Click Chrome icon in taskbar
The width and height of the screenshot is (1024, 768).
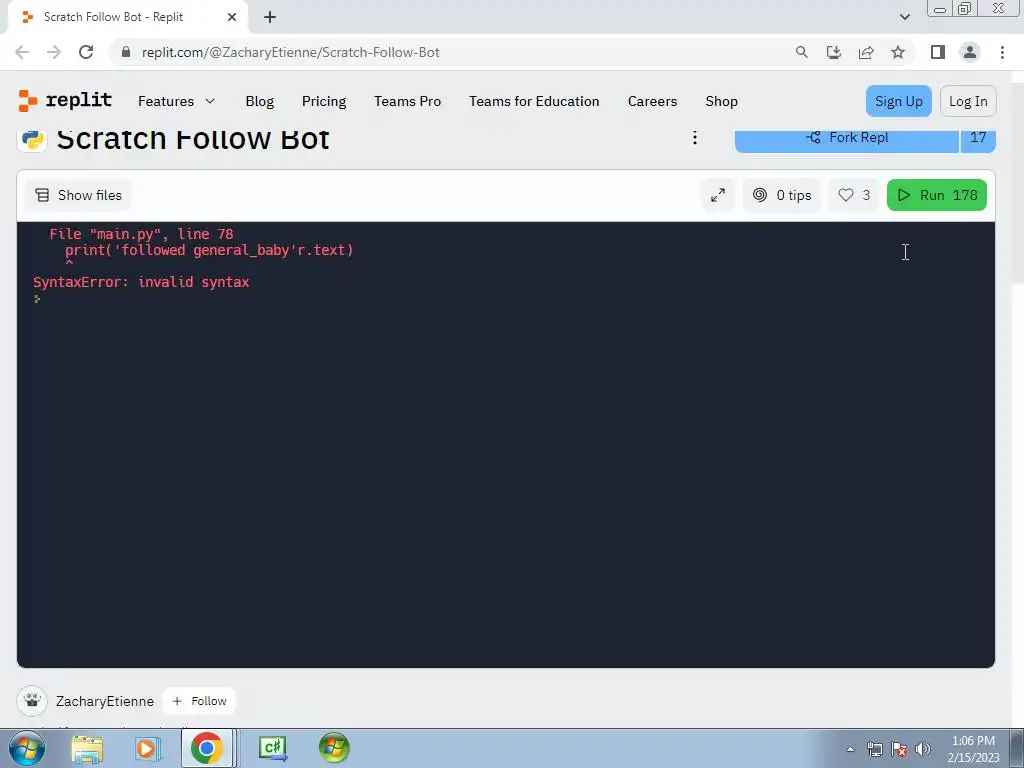point(207,748)
